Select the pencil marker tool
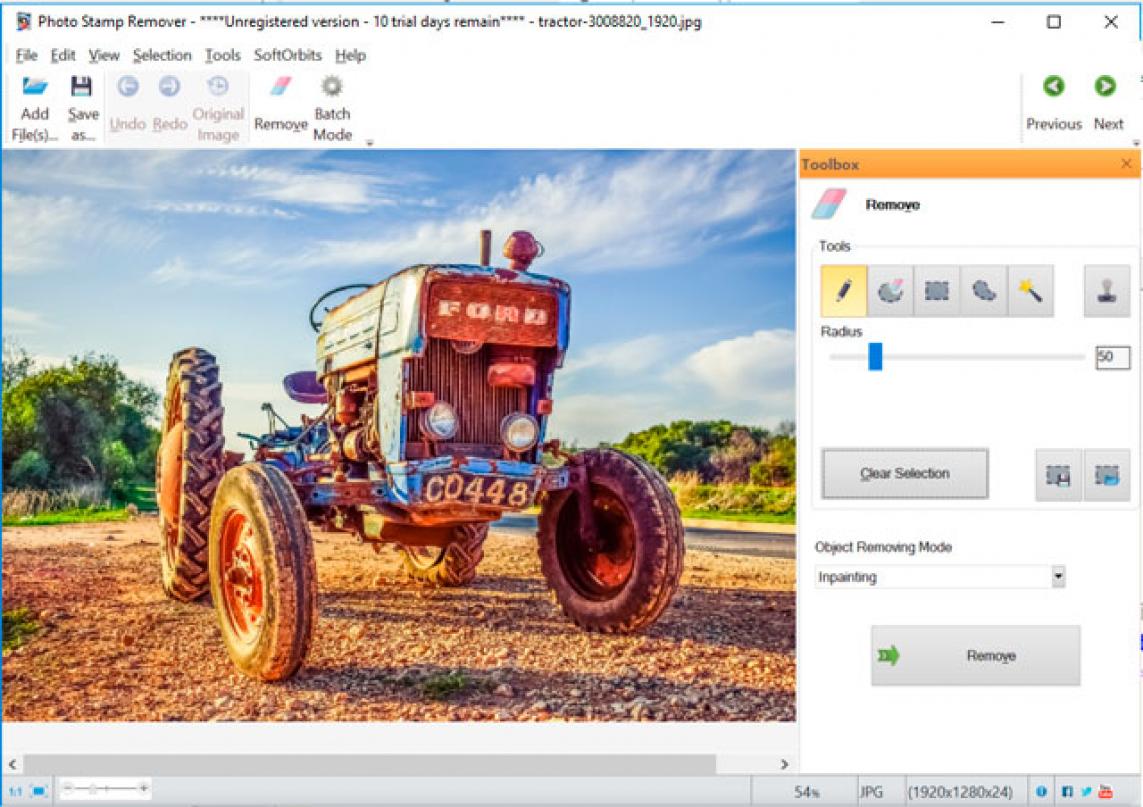The height and width of the screenshot is (807, 1143). click(x=843, y=291)
